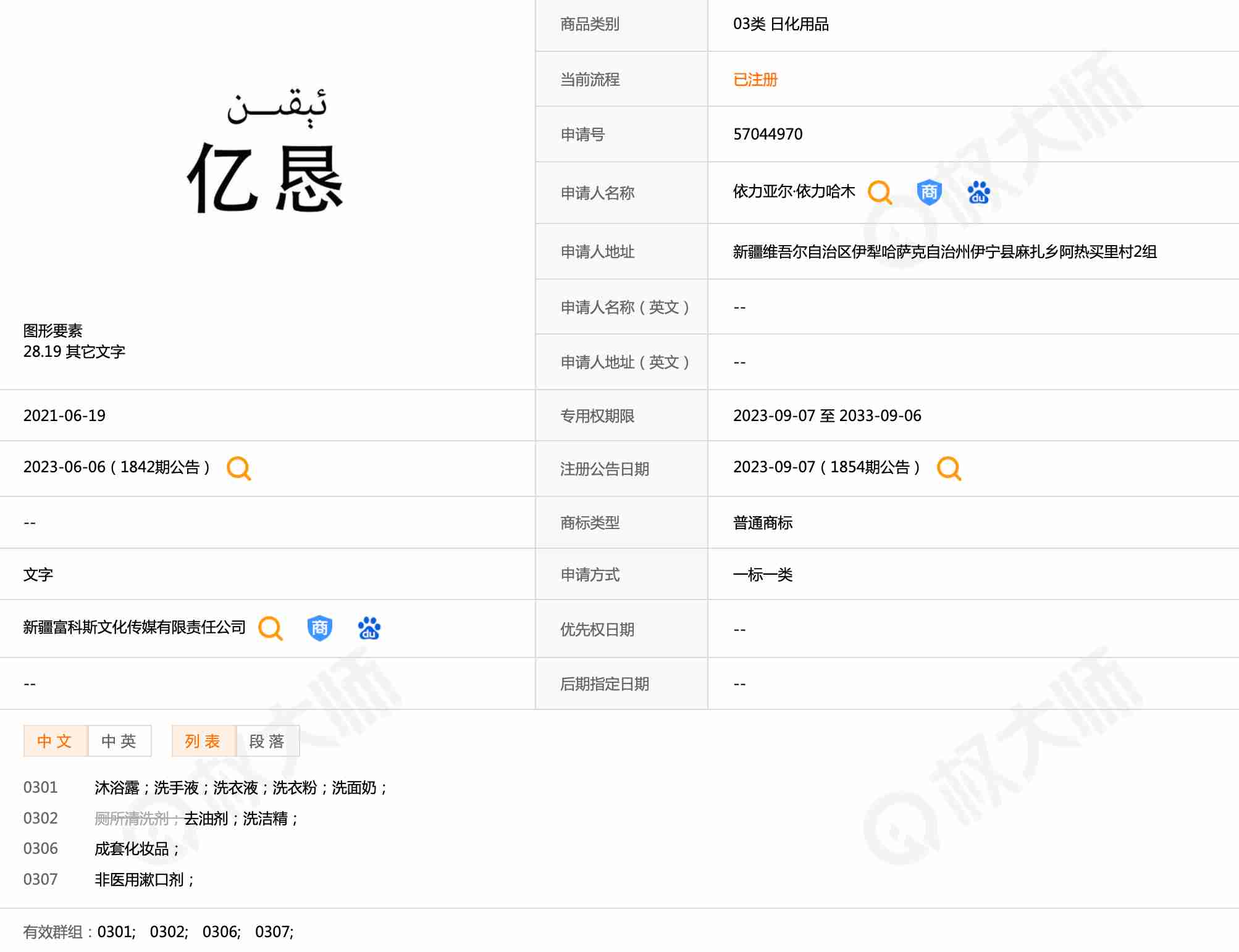Viewport: 1239px width, 952px height.
Task: Click the search icon next to 1854期公告
Action: point(949,468)
